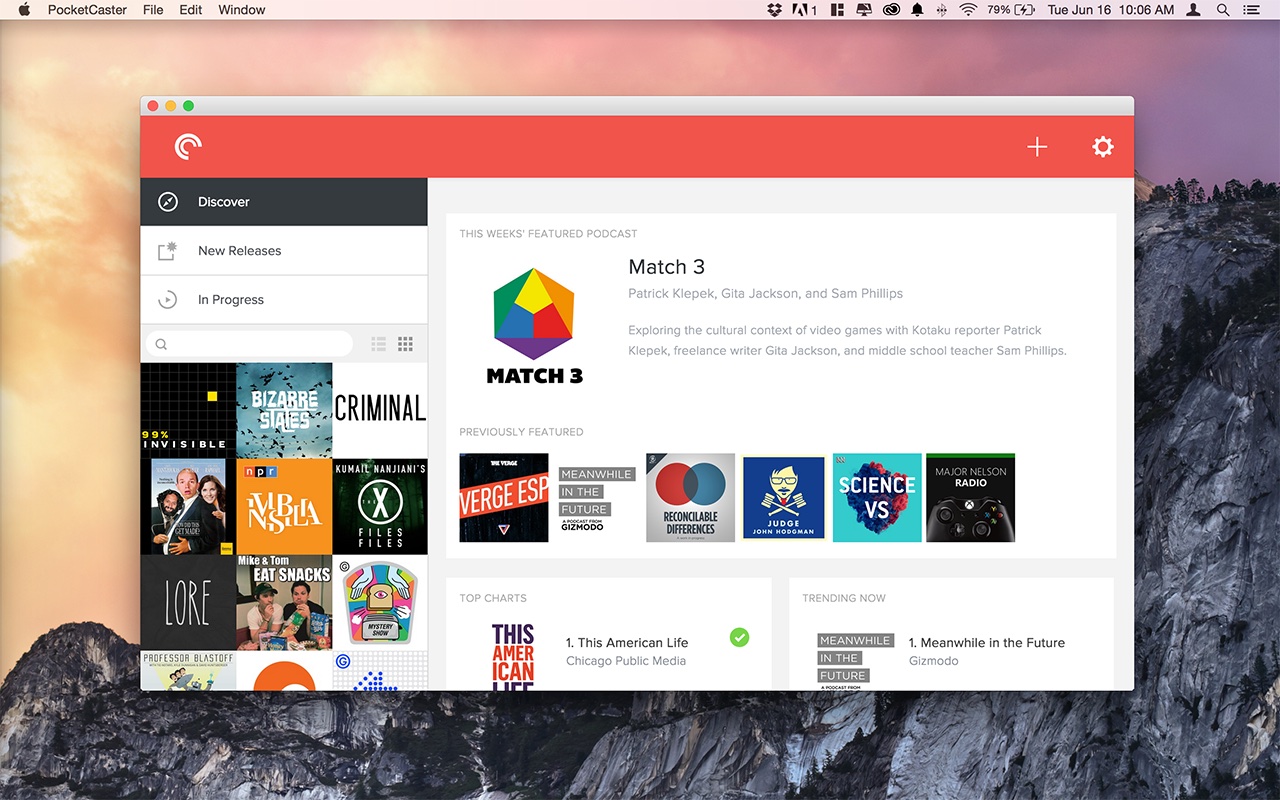Open The X-Files Files podcast tile
This screenshot has width=1280, height=800.
tap(380, 506)
